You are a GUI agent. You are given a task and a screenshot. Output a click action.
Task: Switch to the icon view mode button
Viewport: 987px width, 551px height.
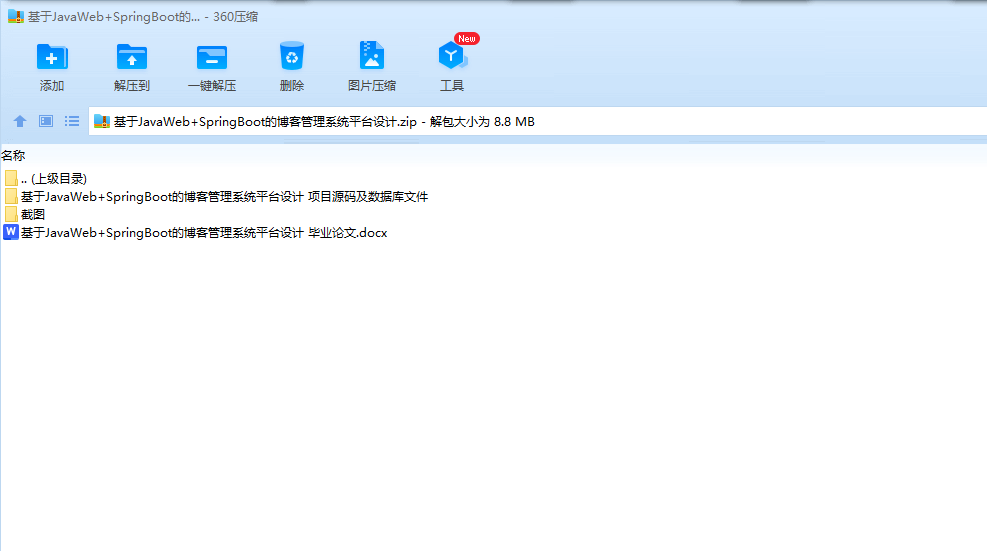[x=46, y=121]
